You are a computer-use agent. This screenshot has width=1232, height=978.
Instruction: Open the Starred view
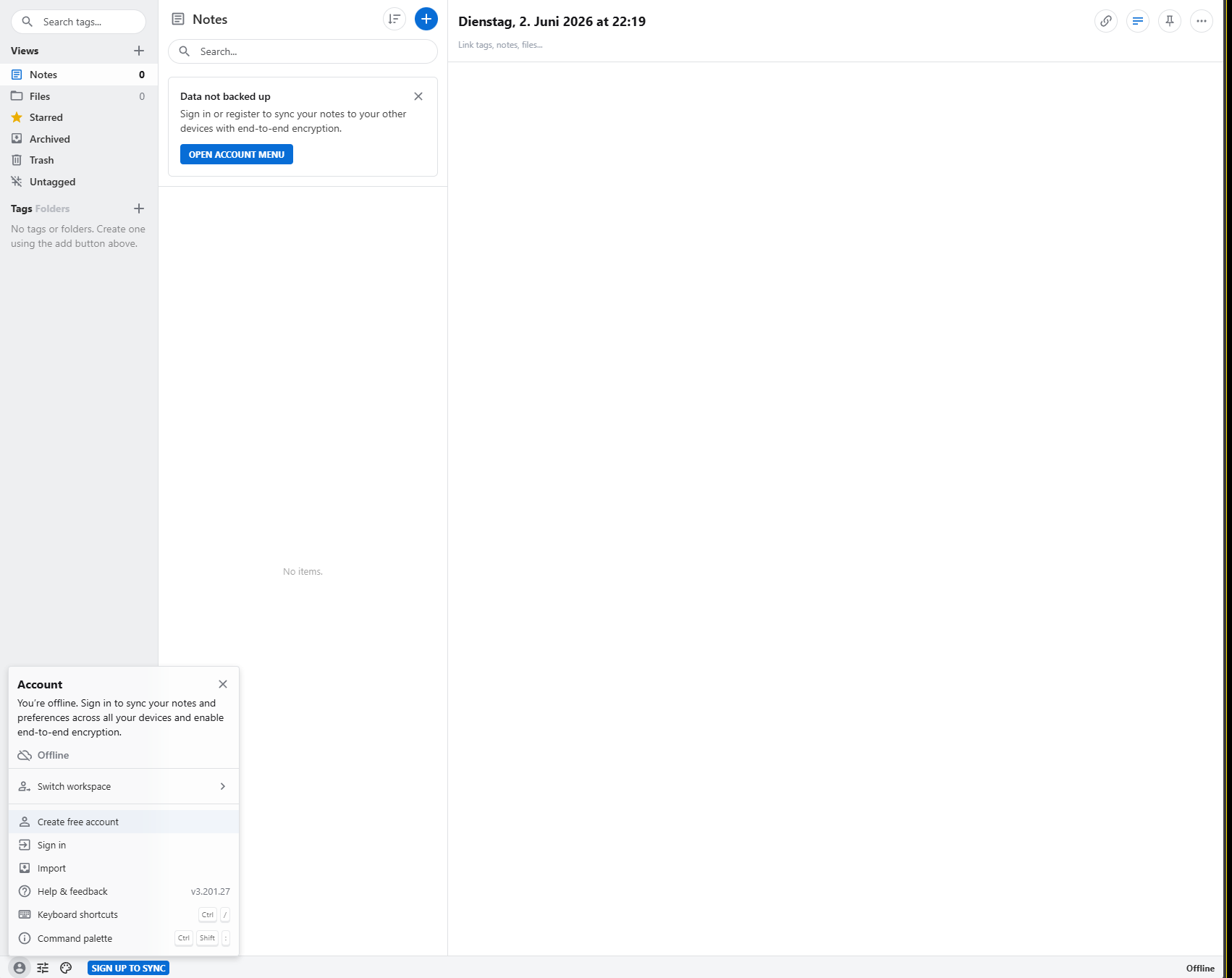pos(79,117)
